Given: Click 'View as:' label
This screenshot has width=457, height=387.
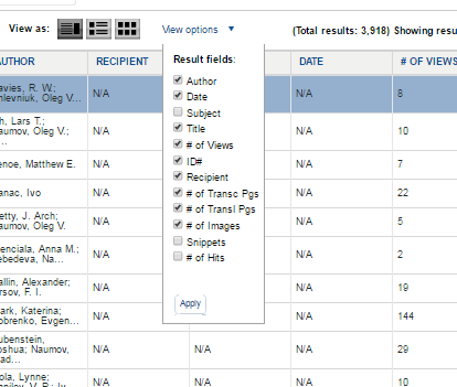Looking at the screenshot, I should click(x=29, y=28).
